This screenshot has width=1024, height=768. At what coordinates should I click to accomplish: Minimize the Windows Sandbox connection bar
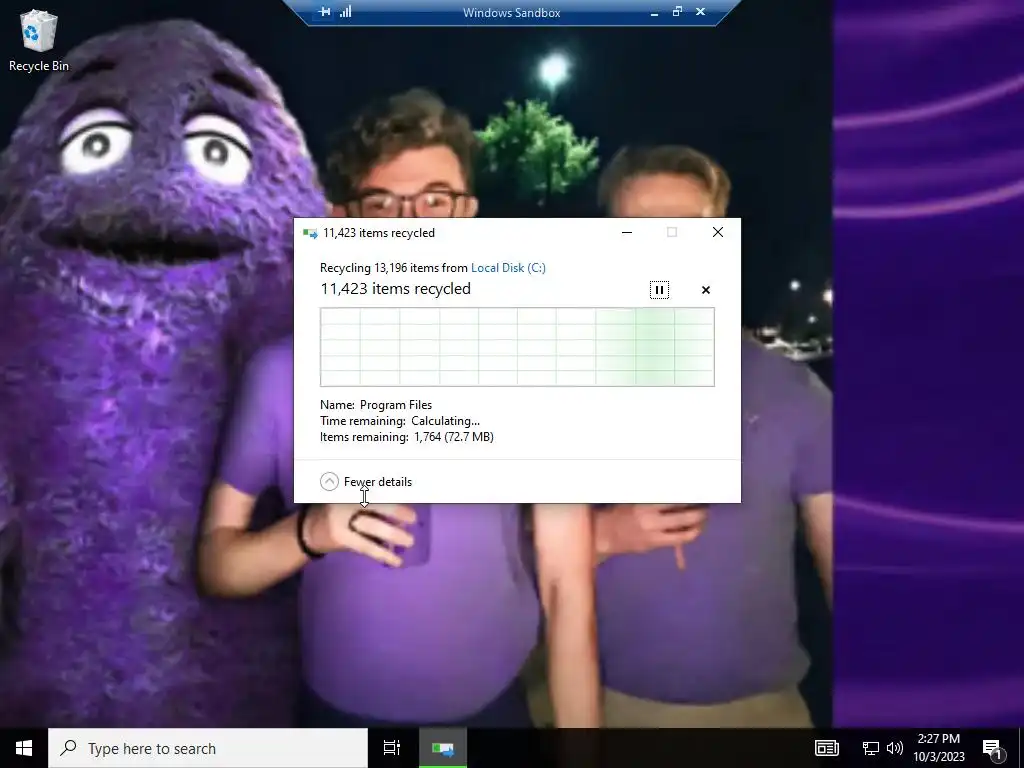pos(654,12)
